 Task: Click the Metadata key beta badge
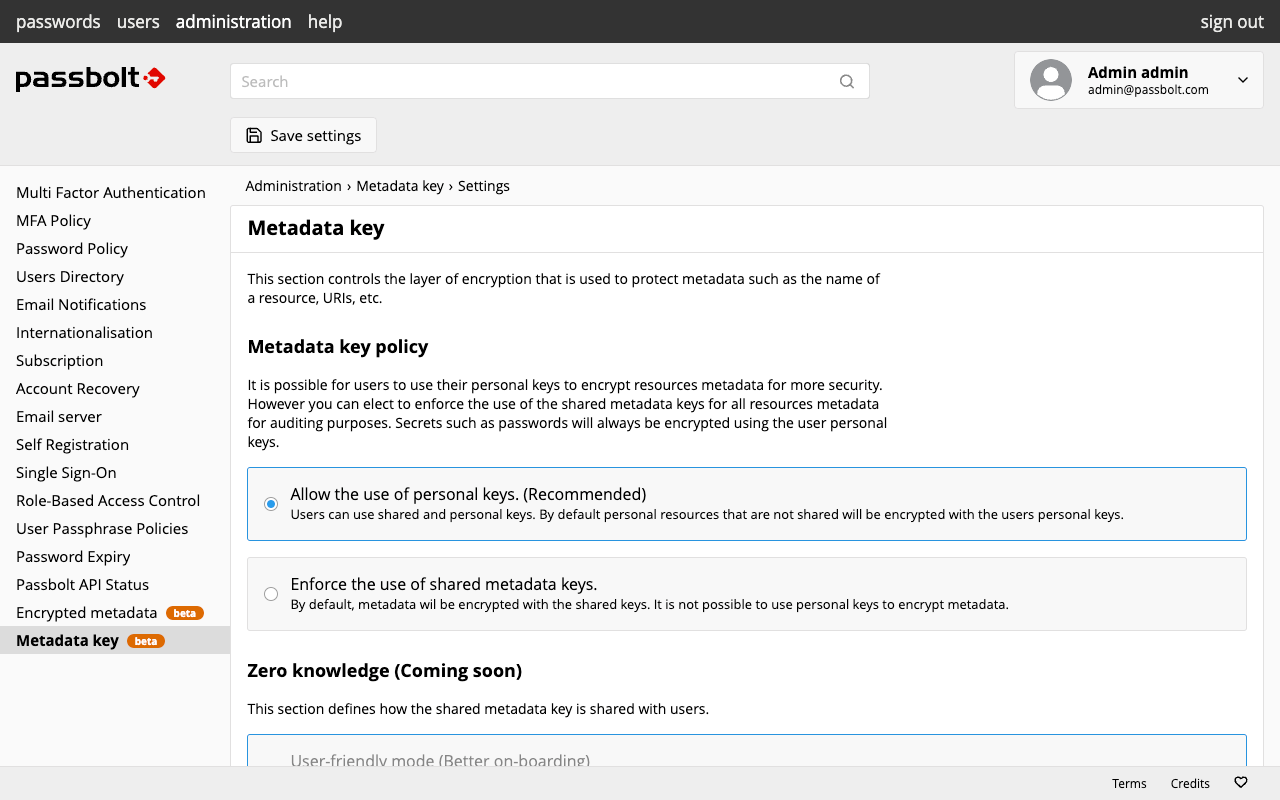click(x=146, y=641)
